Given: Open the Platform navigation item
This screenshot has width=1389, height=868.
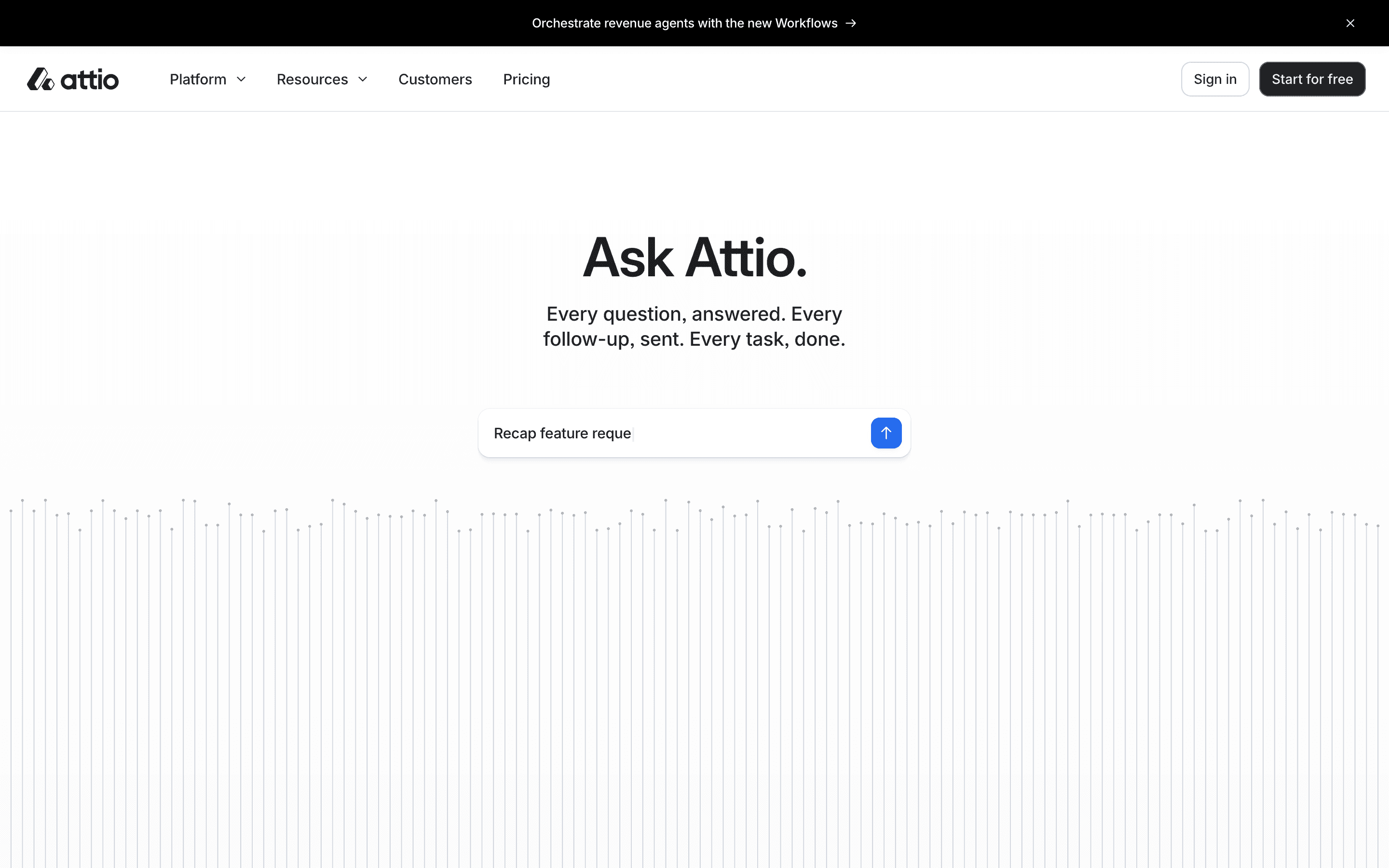Looking at the screenshot, I should [x=208, y=79].
